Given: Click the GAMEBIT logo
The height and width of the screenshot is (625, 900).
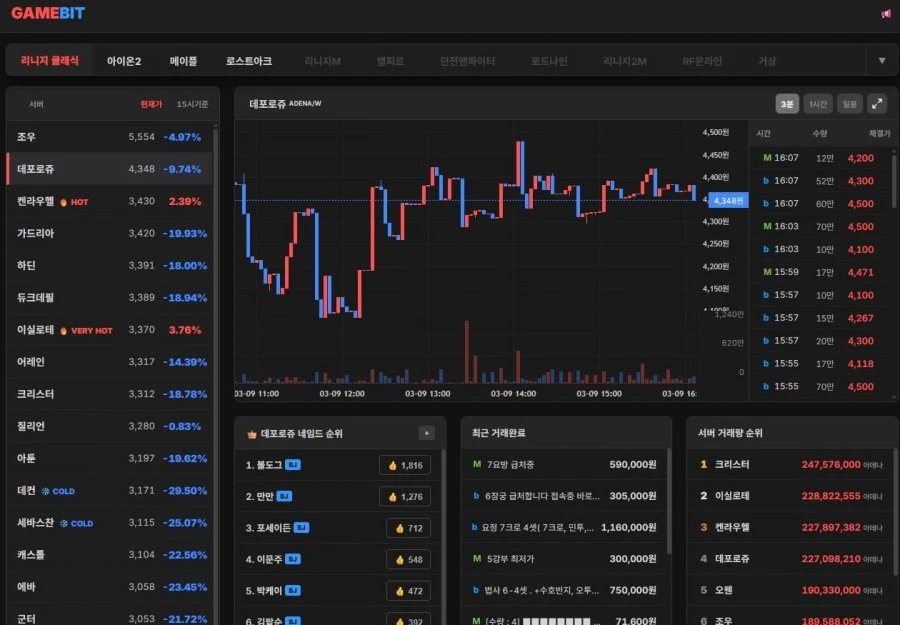Looking at the screenshot, I should pyautogui.click(x=48, y=13).
